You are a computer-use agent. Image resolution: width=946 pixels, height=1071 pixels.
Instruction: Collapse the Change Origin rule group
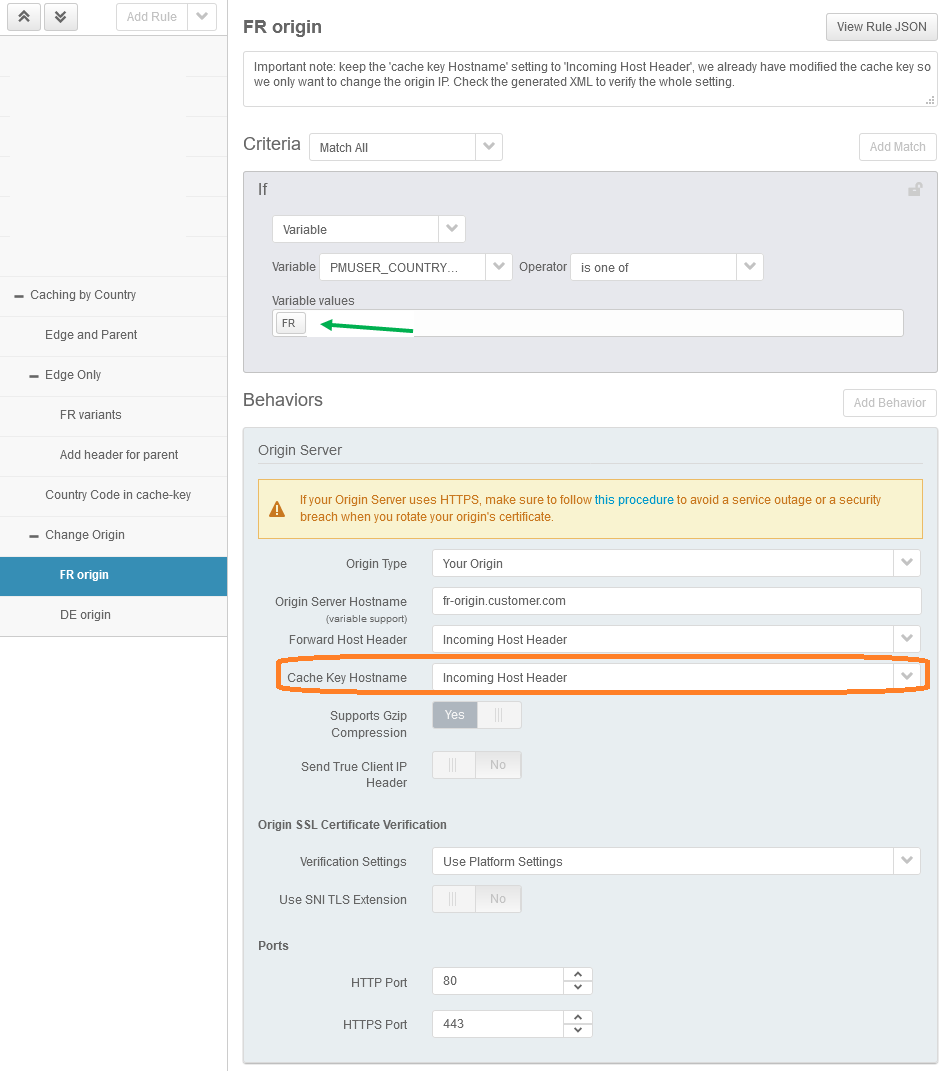click(x=34, y=536)
